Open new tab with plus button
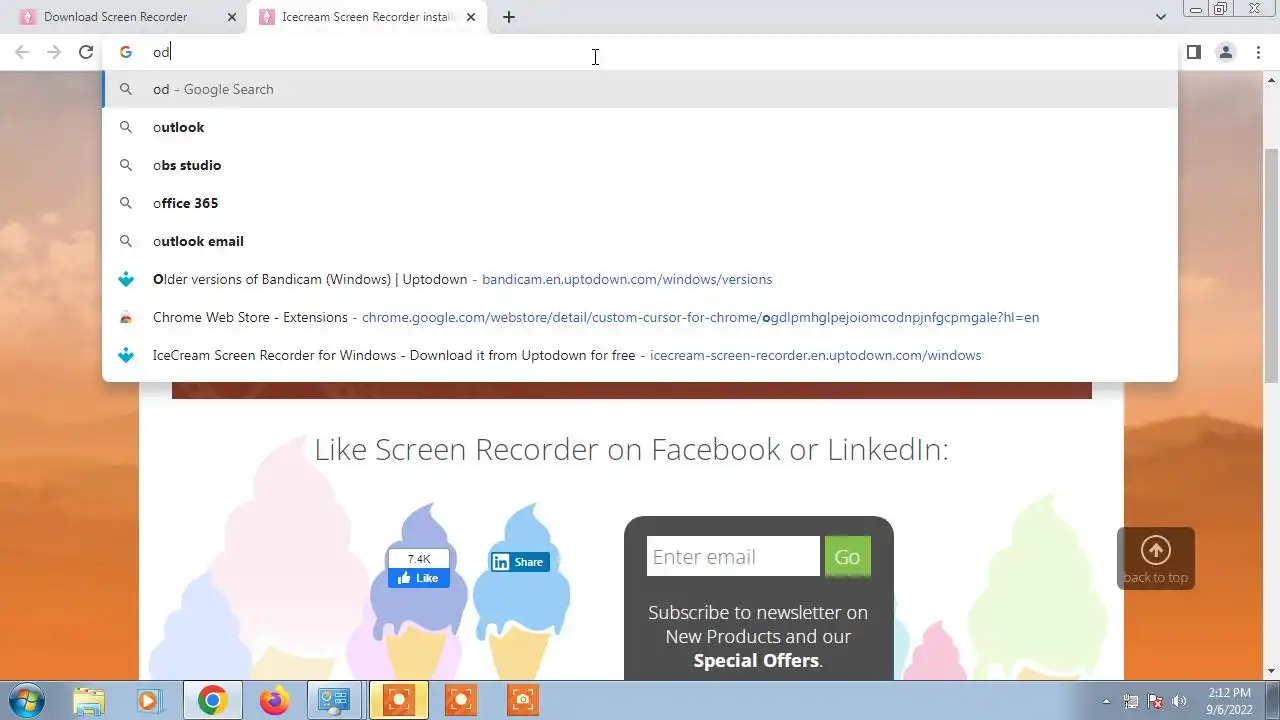The image size is (1280, 720). coord(509,17)
